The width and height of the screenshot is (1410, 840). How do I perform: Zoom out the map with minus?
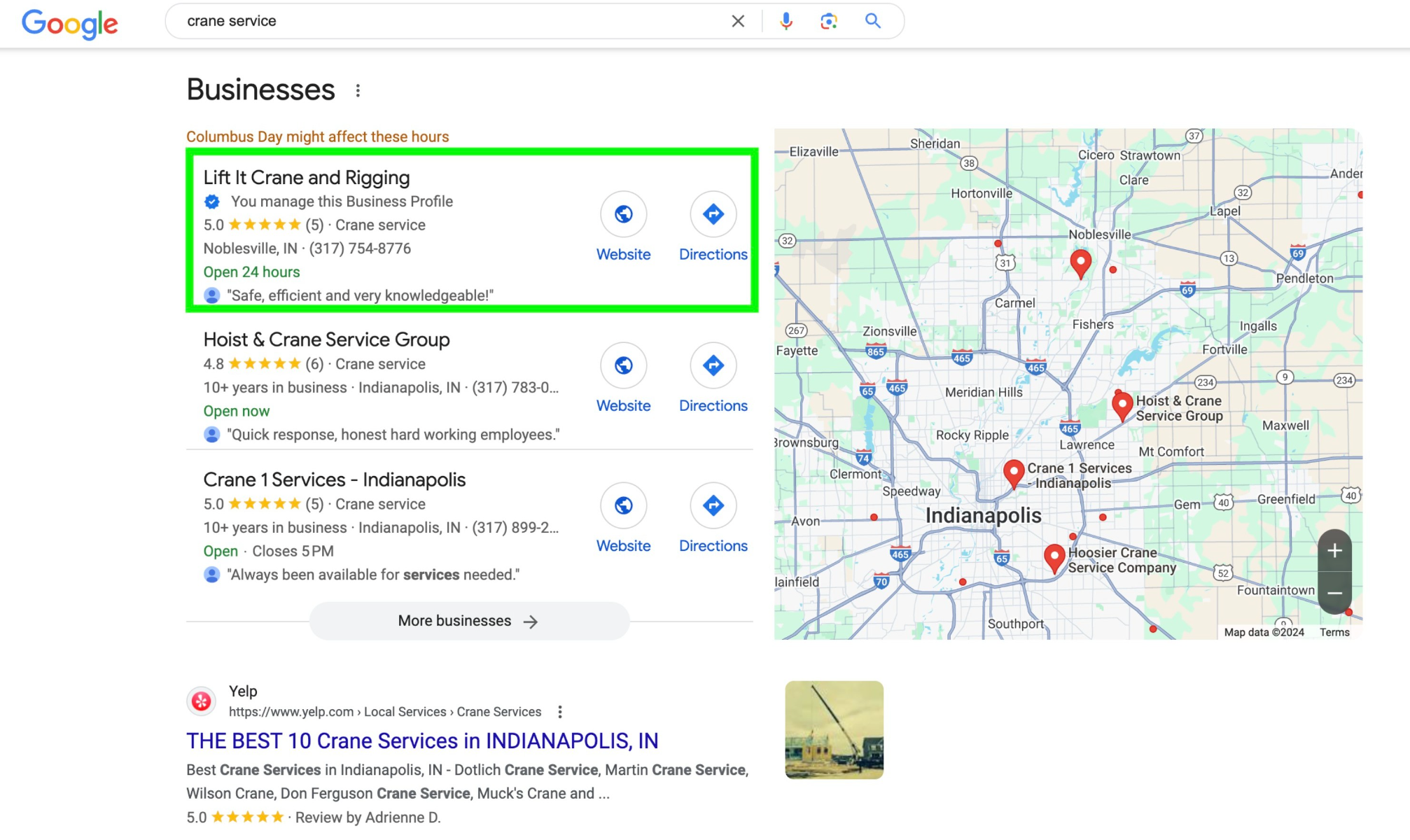[x=1334, y=593]
